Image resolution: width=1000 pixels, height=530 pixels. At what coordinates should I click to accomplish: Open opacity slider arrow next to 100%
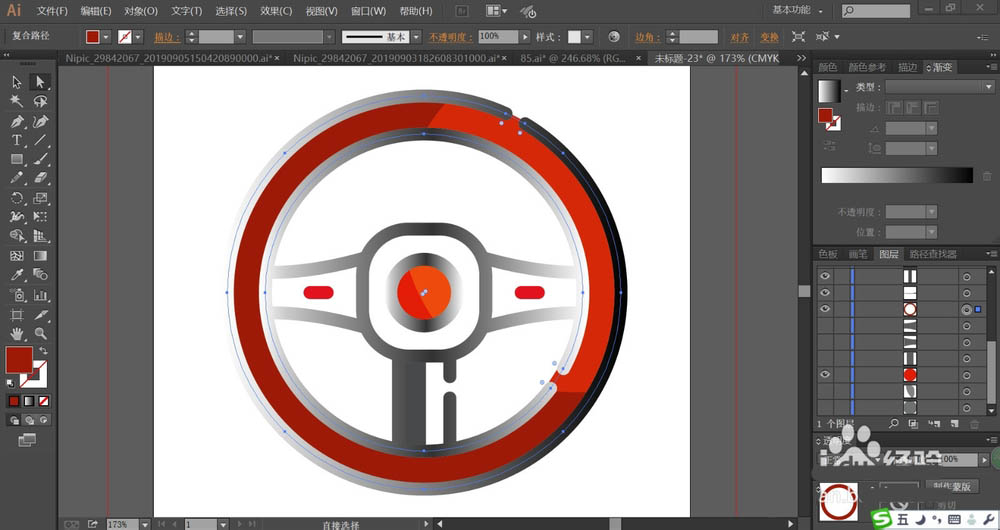coord(526,37)
